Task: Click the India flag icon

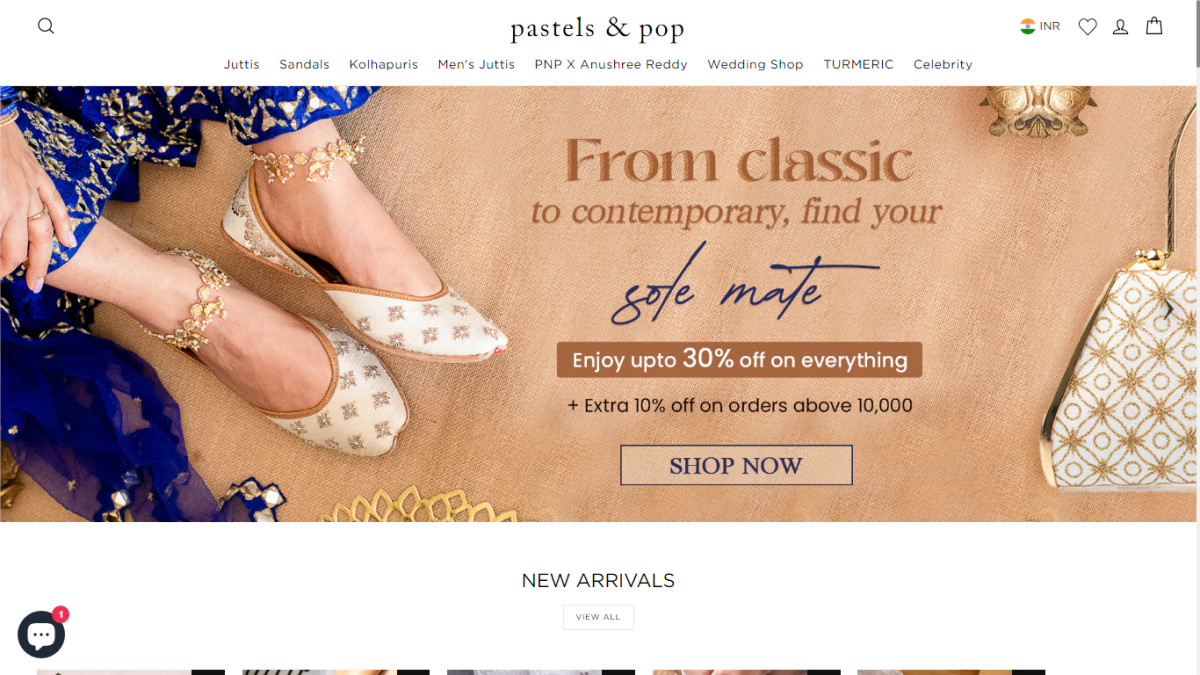Action: [x=1027, y=26]
